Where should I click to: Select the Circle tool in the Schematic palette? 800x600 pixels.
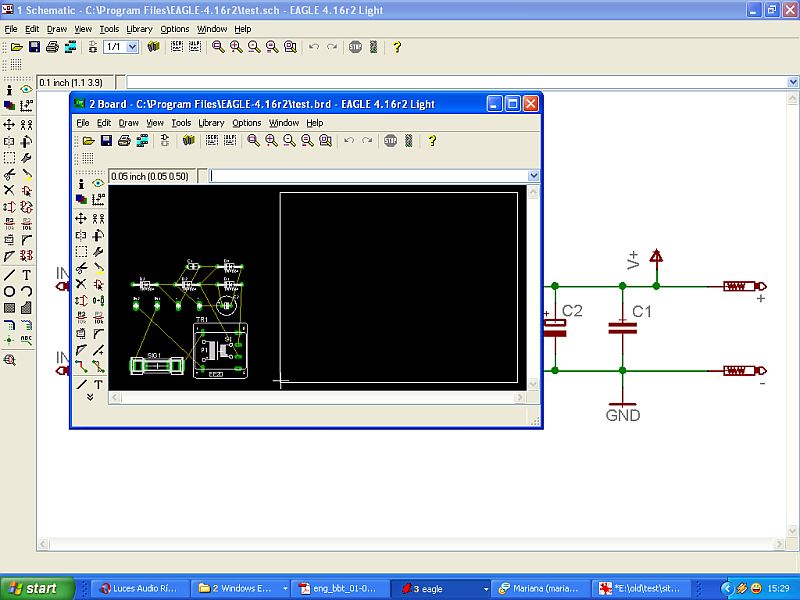click(9, 291)
